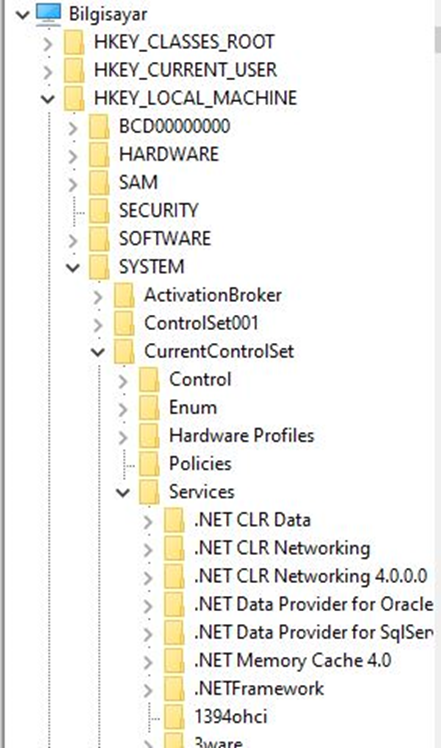441x748 pixels.
Task: Select the HKEY_CLASSES_ROOT folder icon
Action: tap(74, 42)
